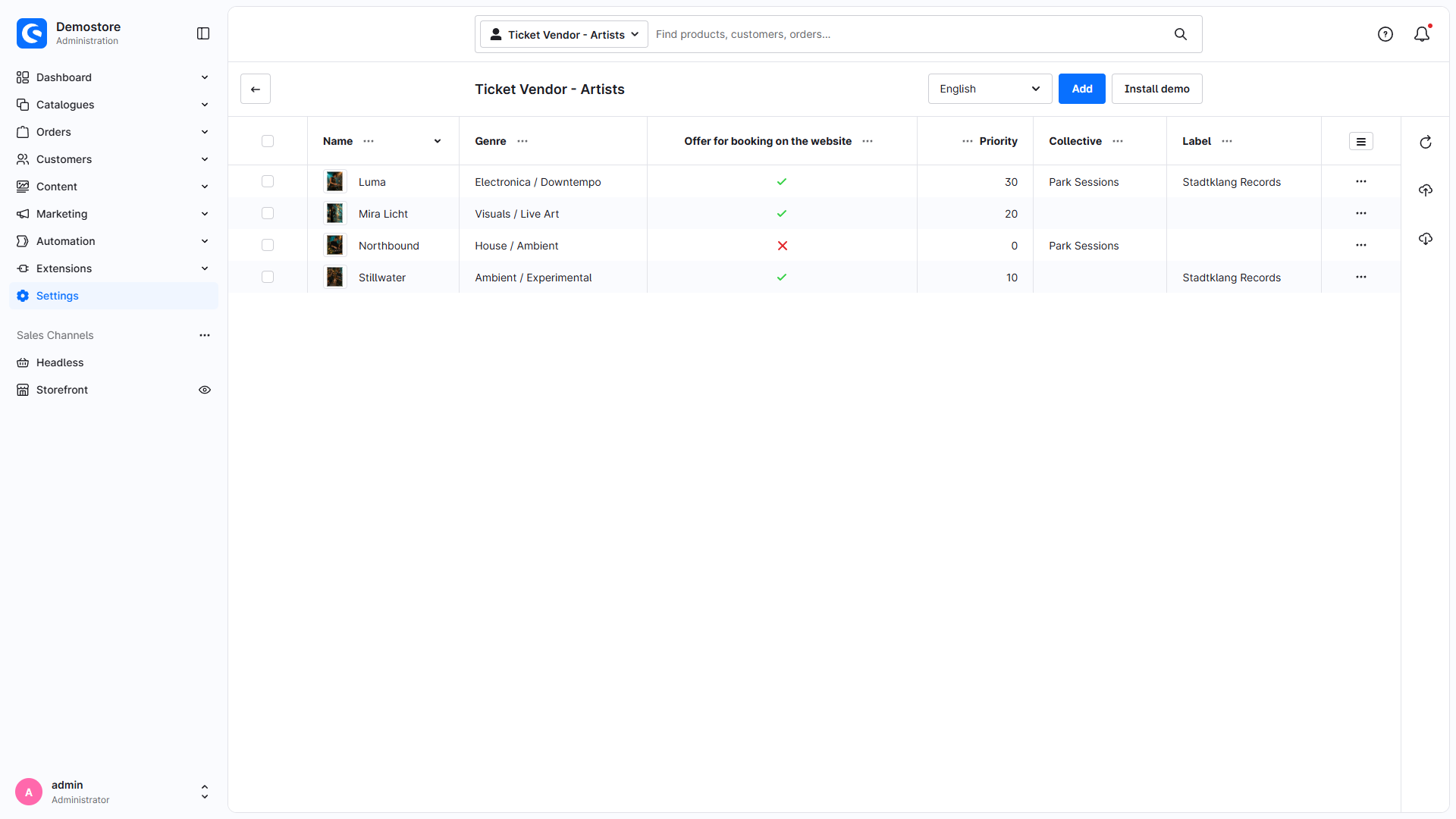Click the cloud upload icon
Viewport: 1456px width, 819px height.
1426,190
